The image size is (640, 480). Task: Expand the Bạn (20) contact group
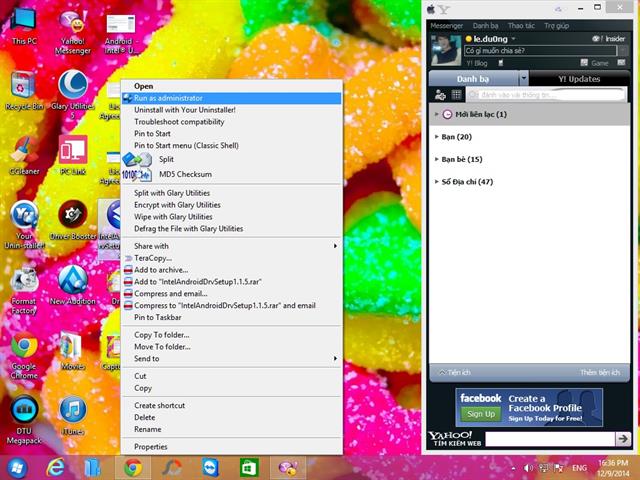point(437,137)
